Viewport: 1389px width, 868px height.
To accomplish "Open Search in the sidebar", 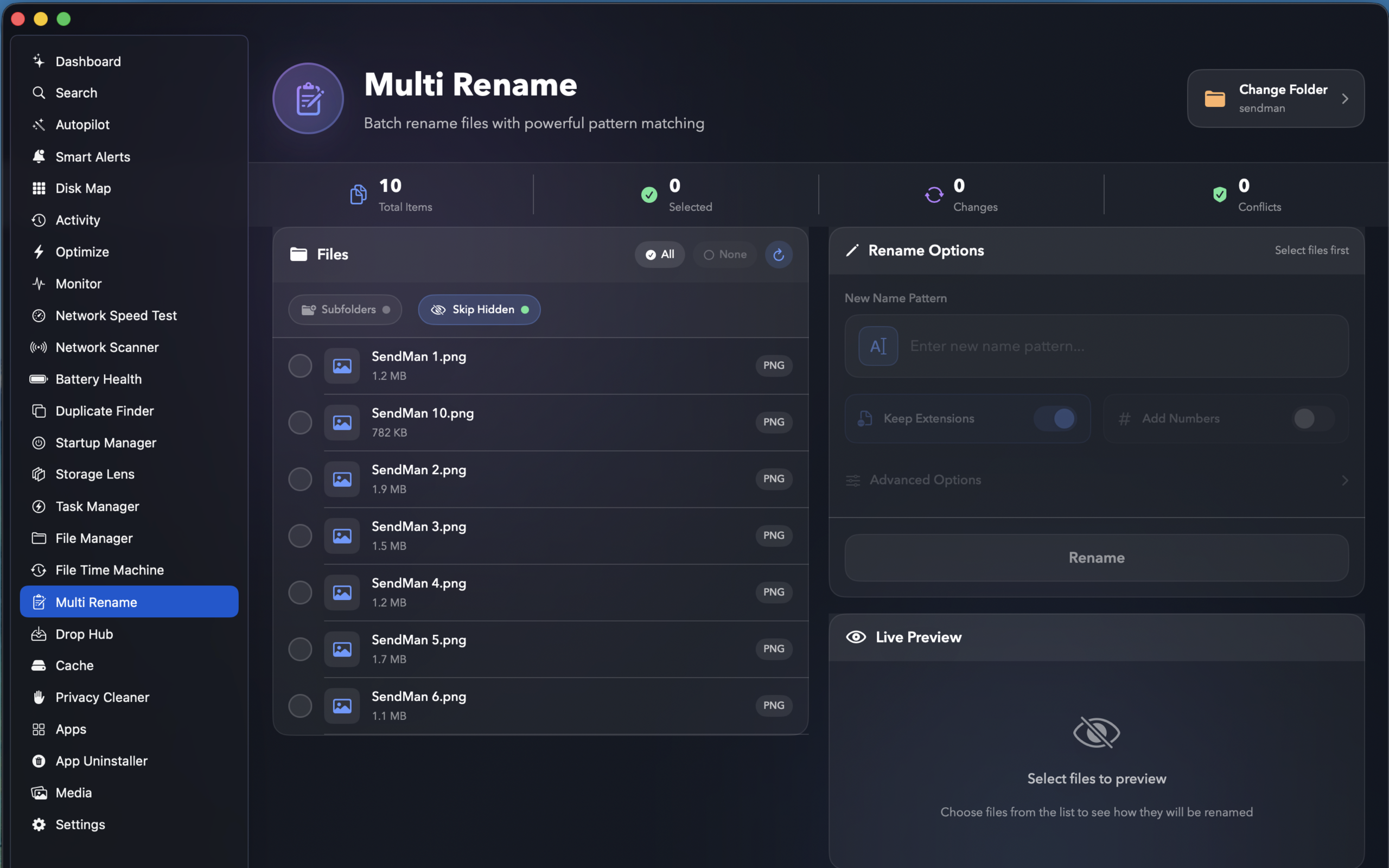I will [129, 92].
